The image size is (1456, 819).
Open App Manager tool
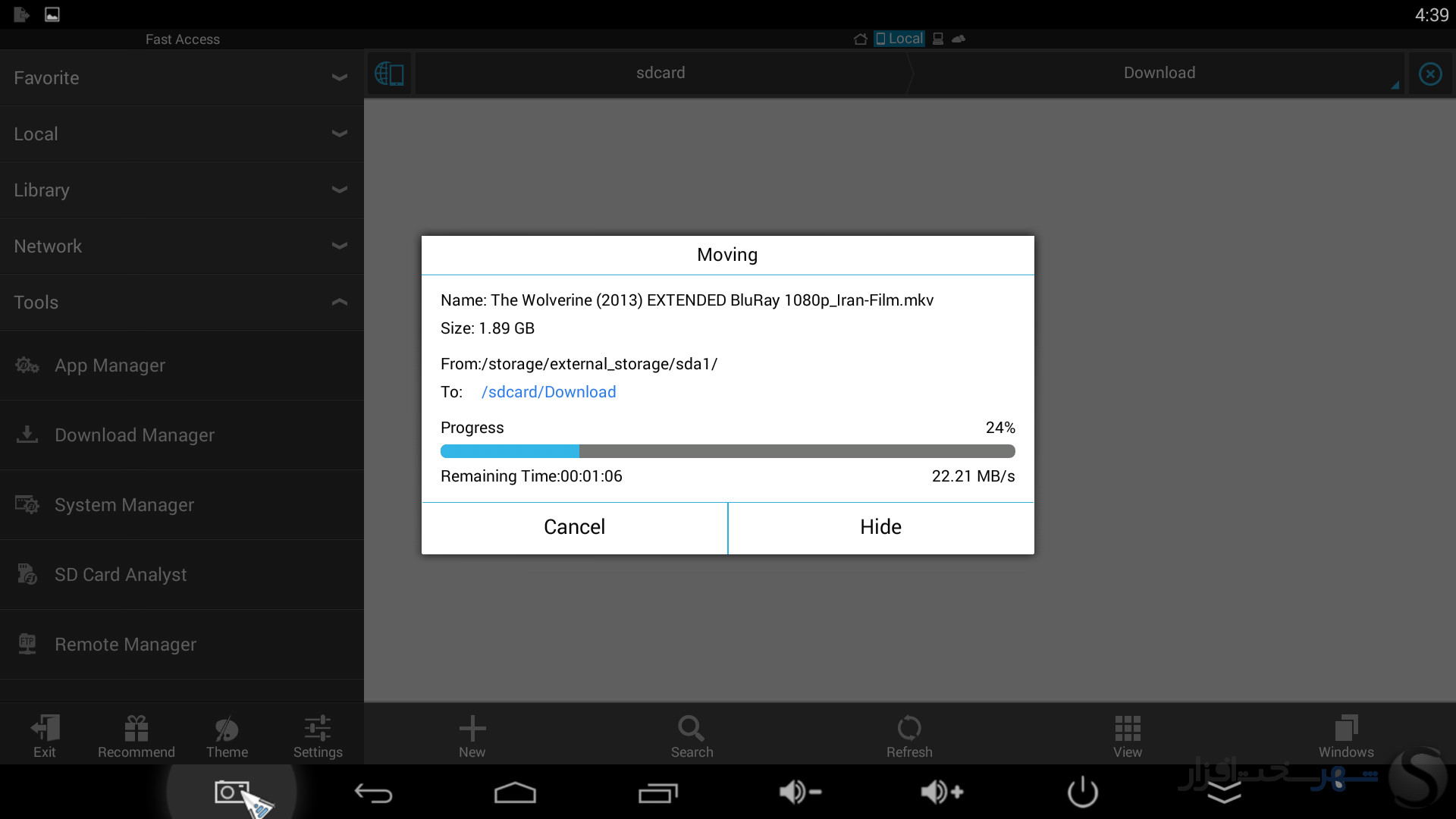(x=182, y=366)
